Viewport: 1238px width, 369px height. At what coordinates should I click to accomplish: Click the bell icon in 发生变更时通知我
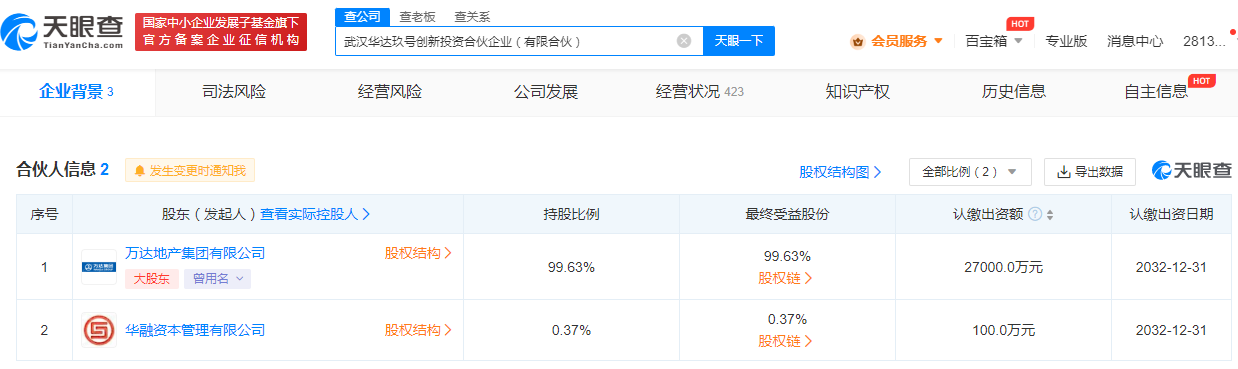click(140, 171)
